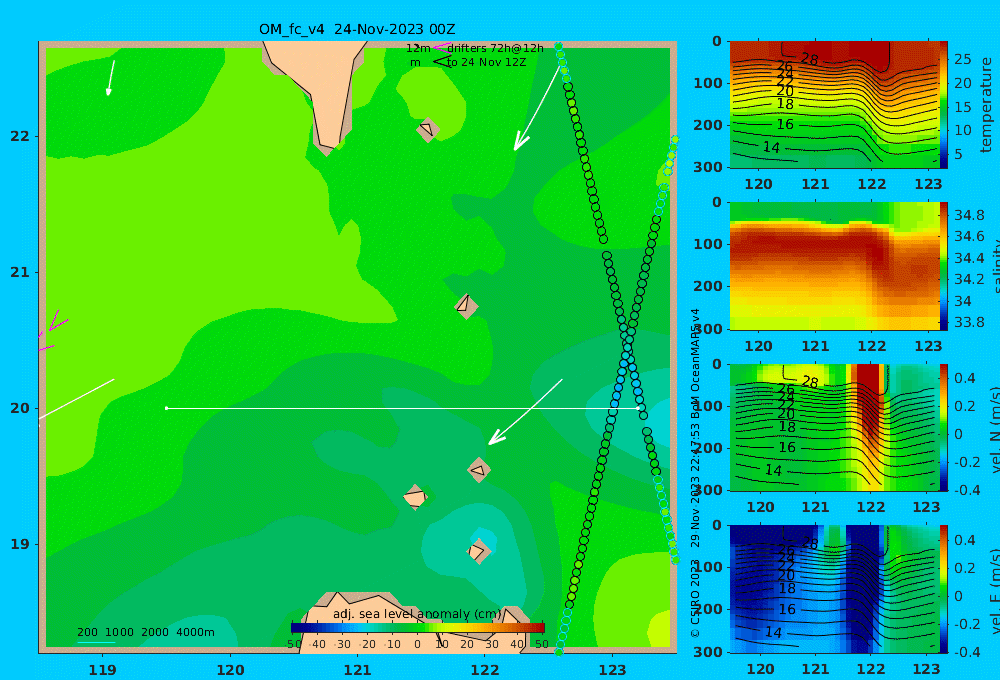Click the vertical CSIRO BoM OceanMAPS copyright text
Viewport: 1000px width, 680px height.
[695, 473]
